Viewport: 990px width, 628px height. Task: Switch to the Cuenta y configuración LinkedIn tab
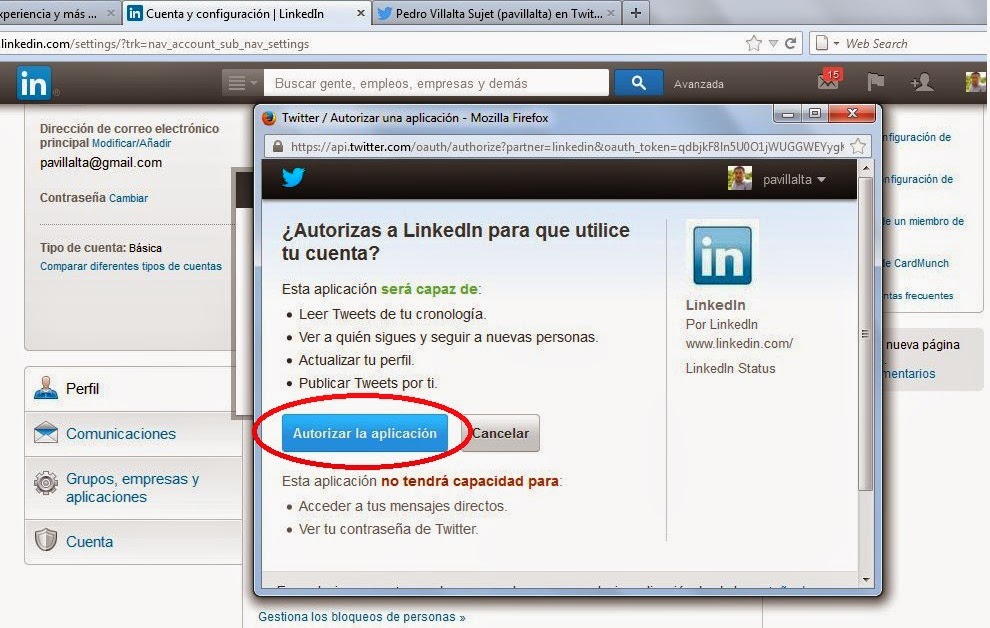point(246,13)
